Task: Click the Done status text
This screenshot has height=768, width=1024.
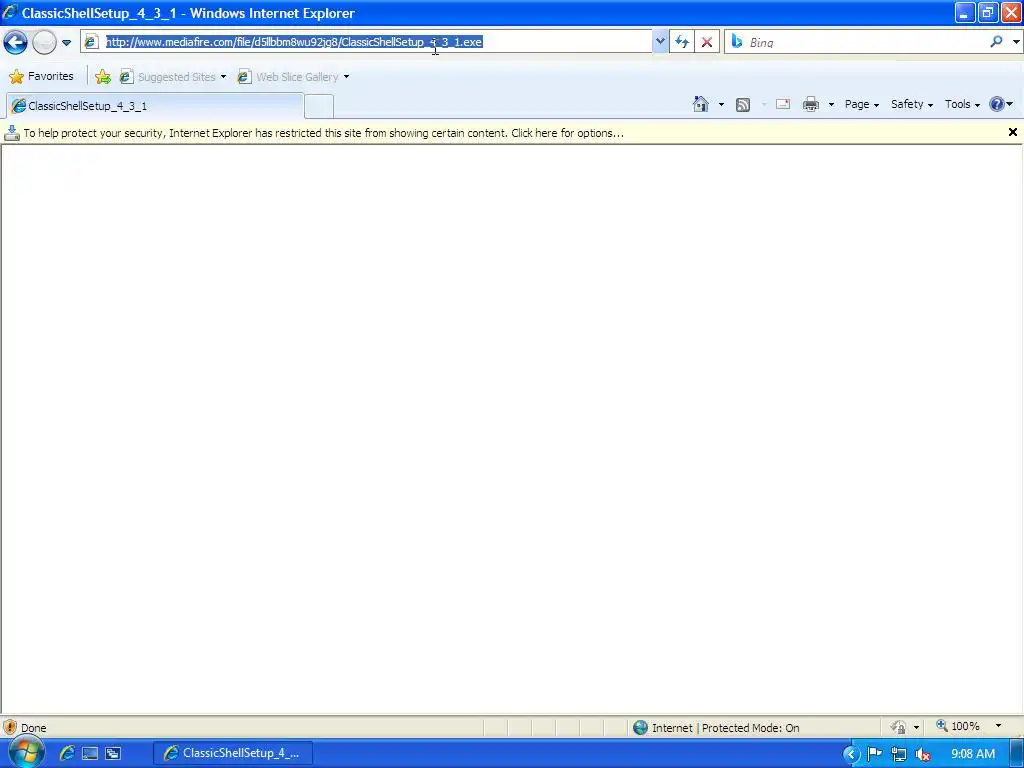Action: [x=33, y=728]
